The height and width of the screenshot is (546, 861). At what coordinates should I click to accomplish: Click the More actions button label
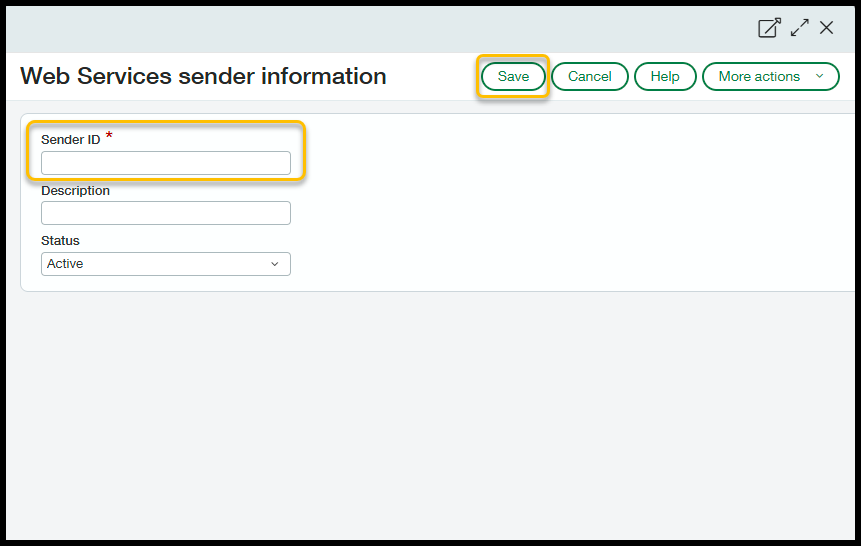tap(759, 77)
